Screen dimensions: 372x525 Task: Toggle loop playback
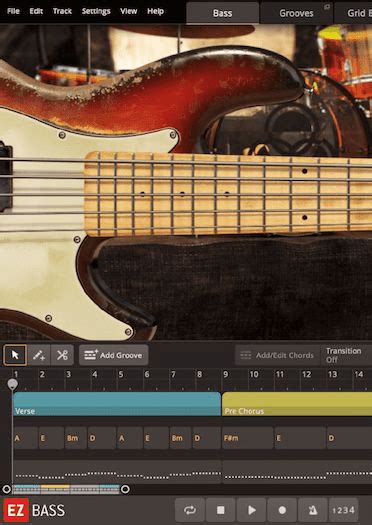[x=190, y=510]
